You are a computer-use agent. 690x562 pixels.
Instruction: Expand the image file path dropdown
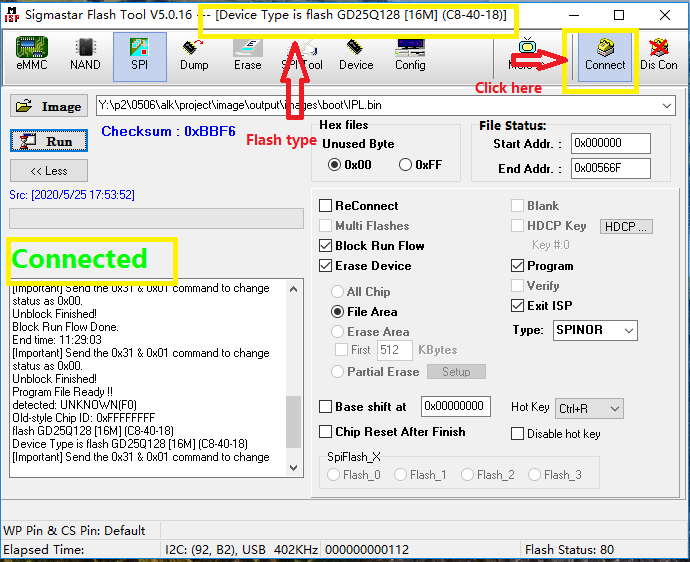coord(667,106)
